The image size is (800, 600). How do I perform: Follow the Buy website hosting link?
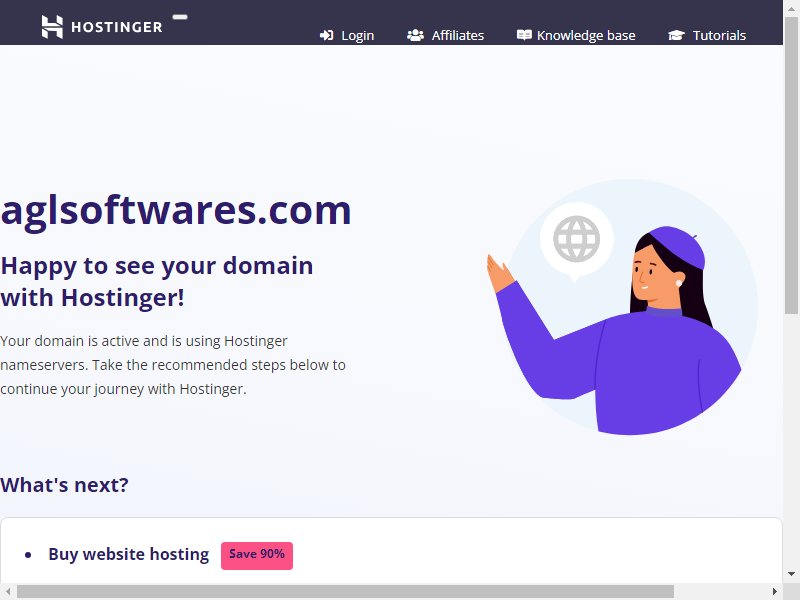(129, 554)
